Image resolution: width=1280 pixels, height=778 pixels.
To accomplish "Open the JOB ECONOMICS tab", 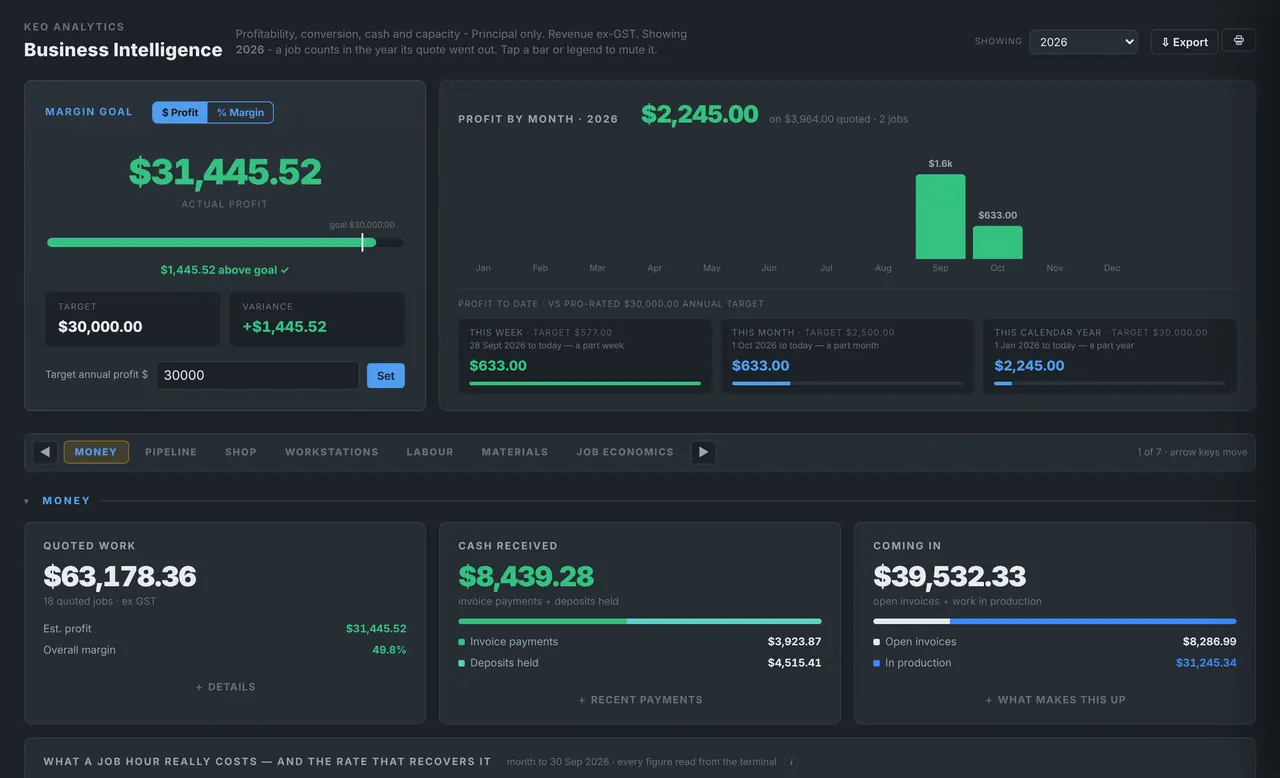I will click(625, 452).
